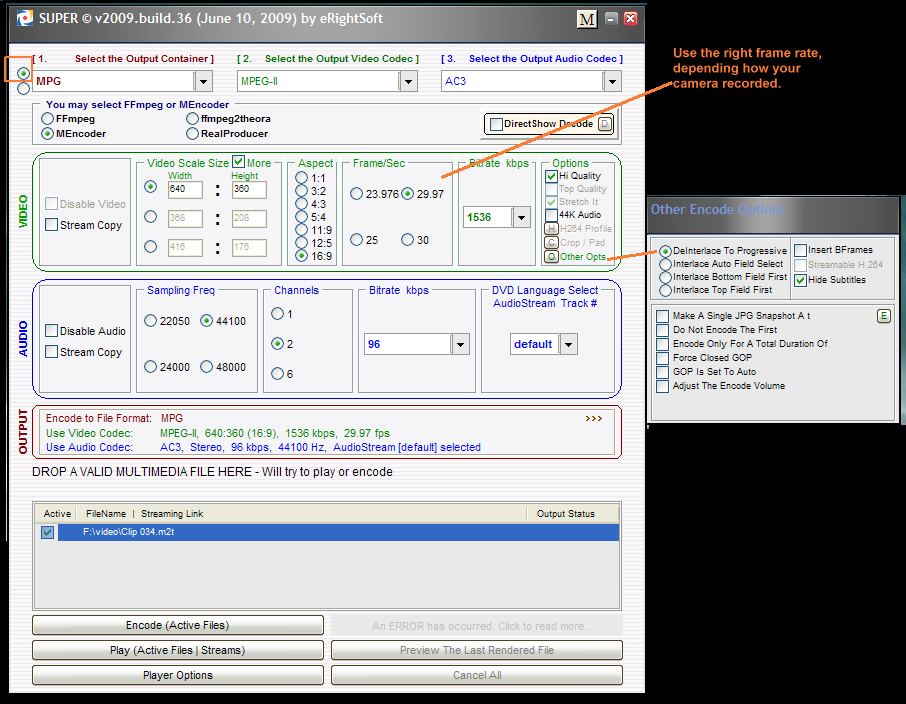Set frame rate to 29.97
This screenshot has width=906, height=704.
pos(408,194)
